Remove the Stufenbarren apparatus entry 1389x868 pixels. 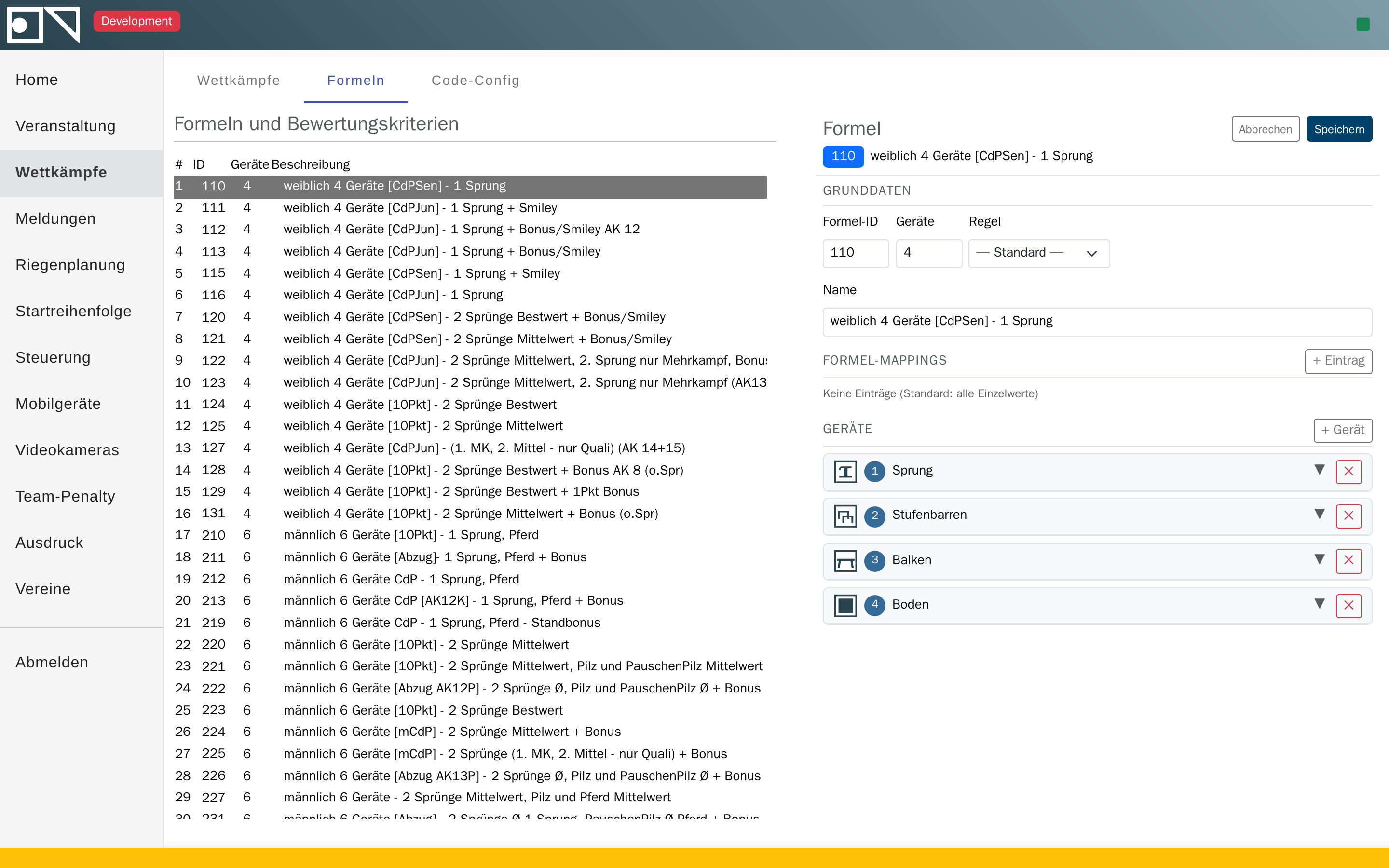(x=1348, y=516)
